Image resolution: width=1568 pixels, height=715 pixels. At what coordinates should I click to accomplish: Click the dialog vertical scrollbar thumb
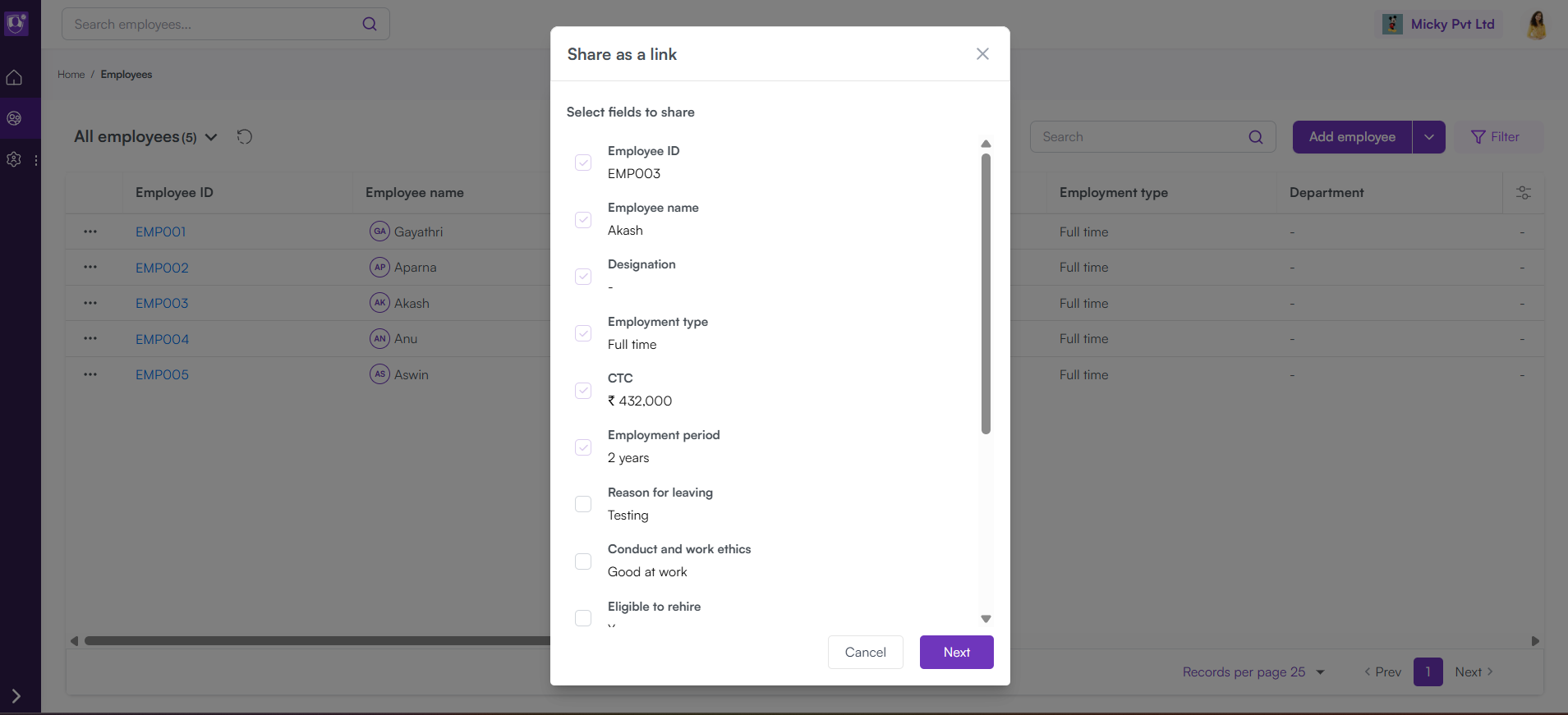coord(986,293)
